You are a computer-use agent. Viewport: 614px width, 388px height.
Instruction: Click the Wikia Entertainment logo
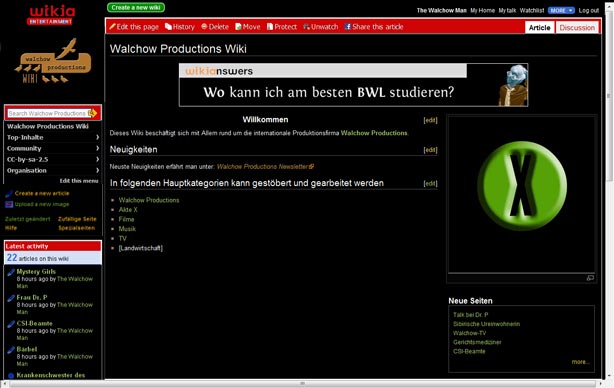click(x=51, y=16)
